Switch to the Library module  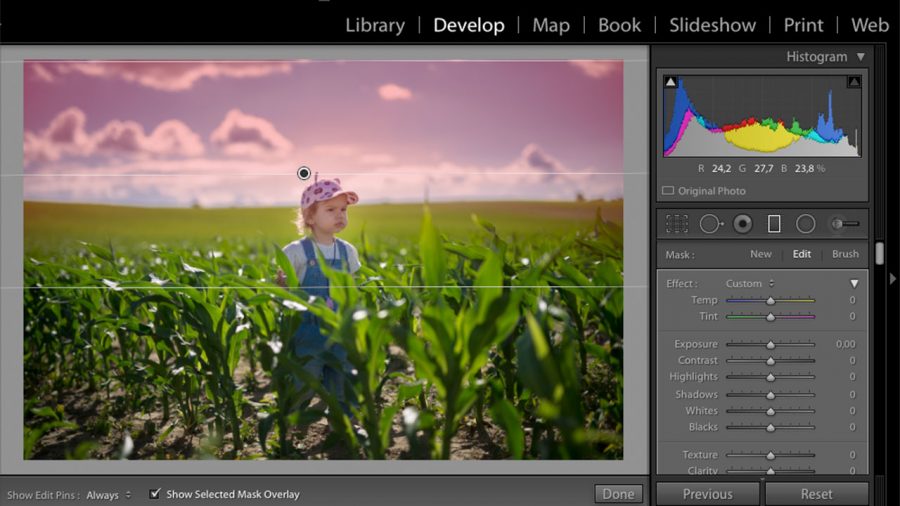375,25
